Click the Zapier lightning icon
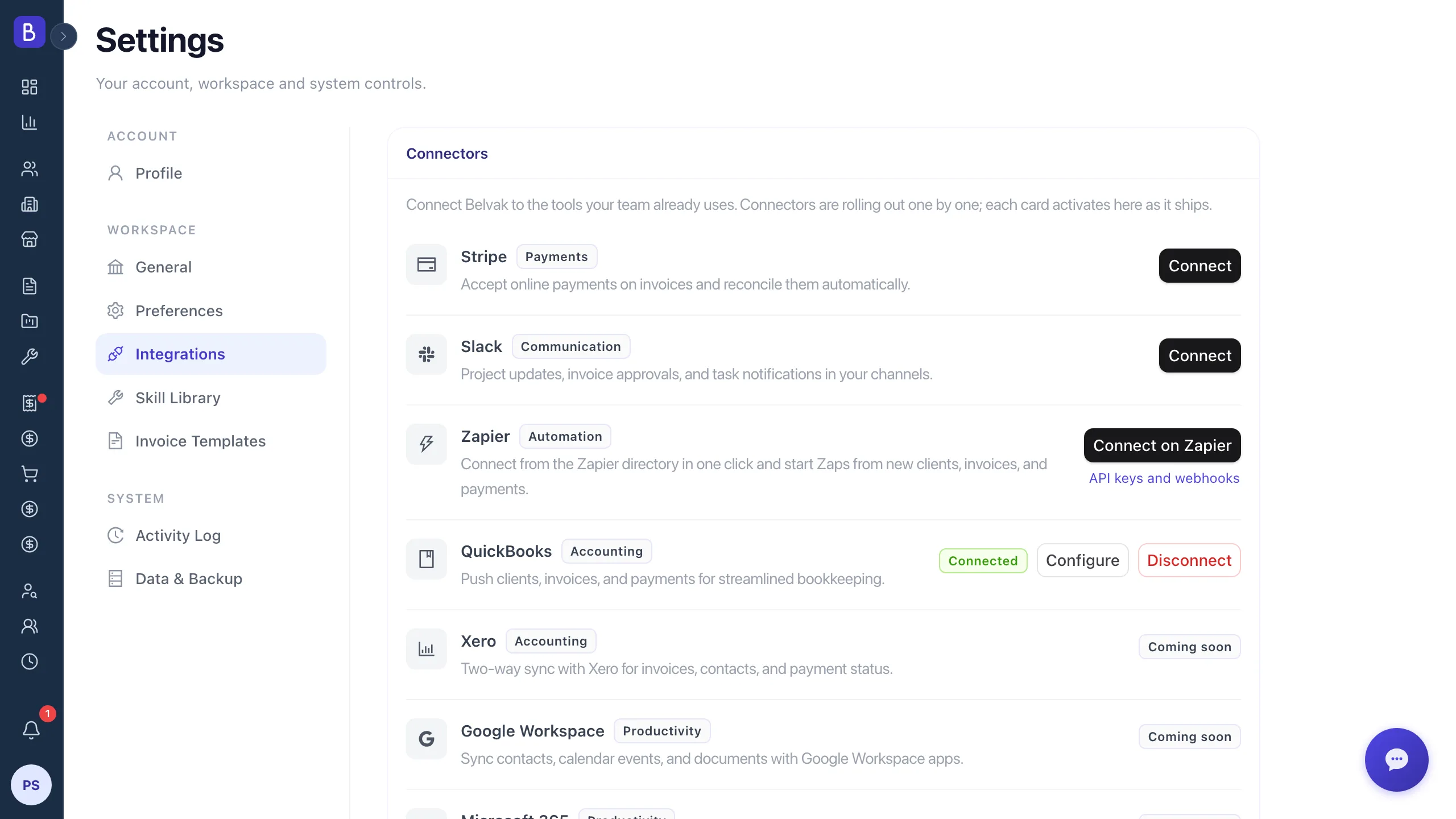The width and height of the screenshot is (1456, 819). point(427,444)
